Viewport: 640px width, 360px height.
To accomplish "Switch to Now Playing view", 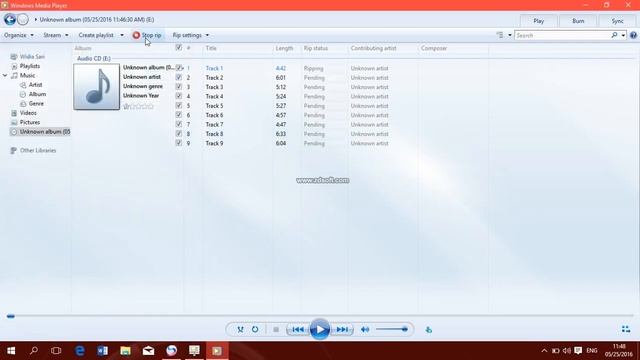I will pos(626,329).
